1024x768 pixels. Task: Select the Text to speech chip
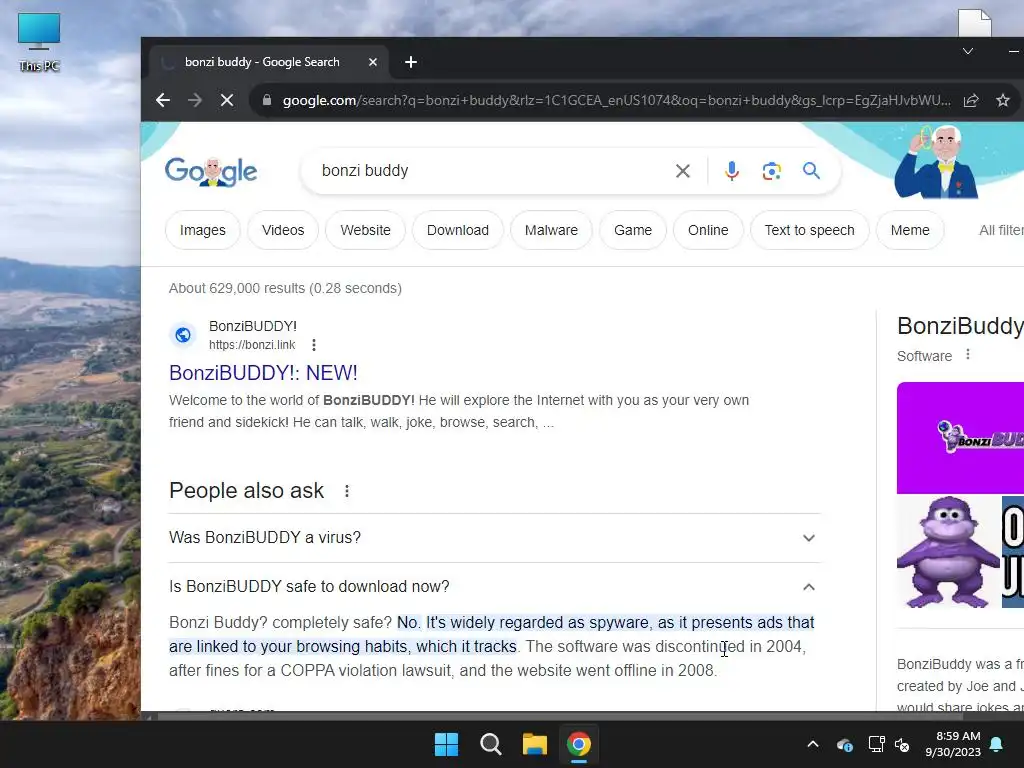point(809,230)
